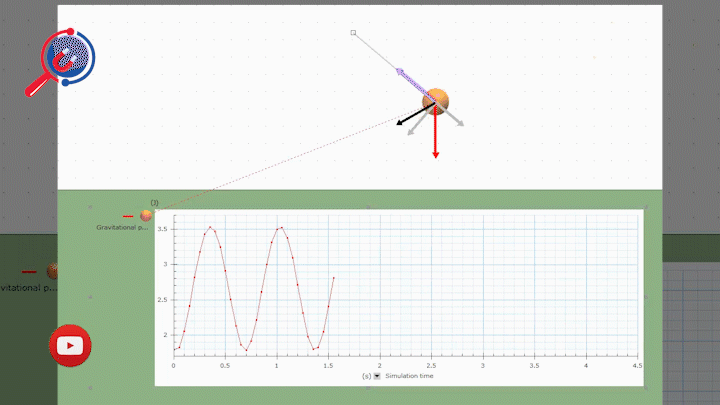This screenshot has width=720, height=405.
Task: Click the small ball icon in graph legend
Action: click(x=146, y=215)
